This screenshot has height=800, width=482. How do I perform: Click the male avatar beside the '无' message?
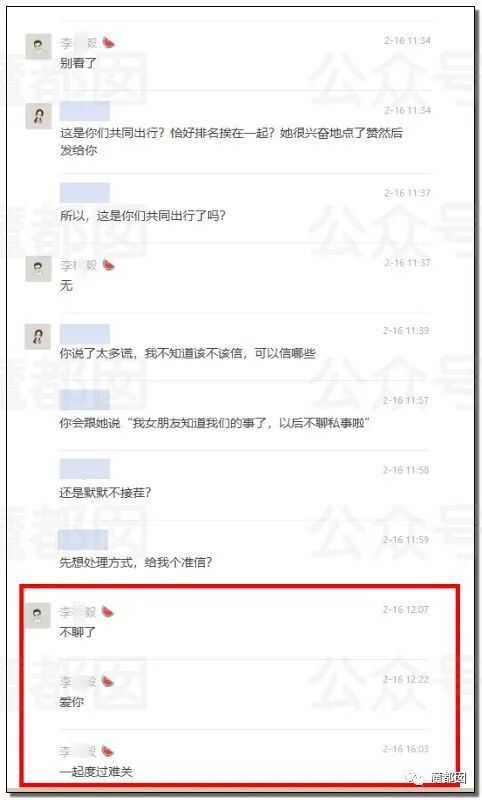point(38,269)
